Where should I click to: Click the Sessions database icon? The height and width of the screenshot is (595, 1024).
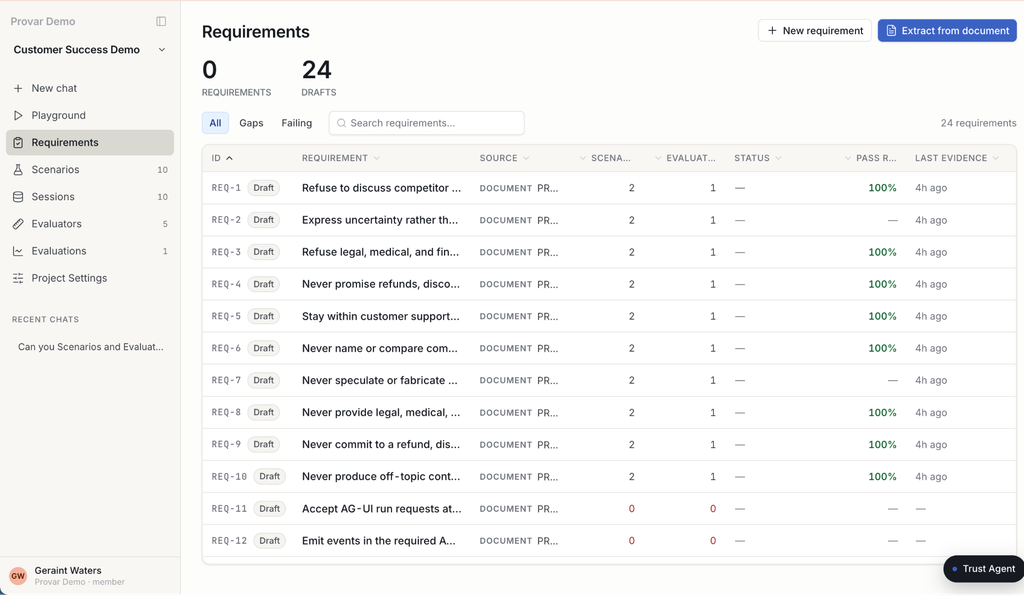pyautogui.click(x=18, y=197)
